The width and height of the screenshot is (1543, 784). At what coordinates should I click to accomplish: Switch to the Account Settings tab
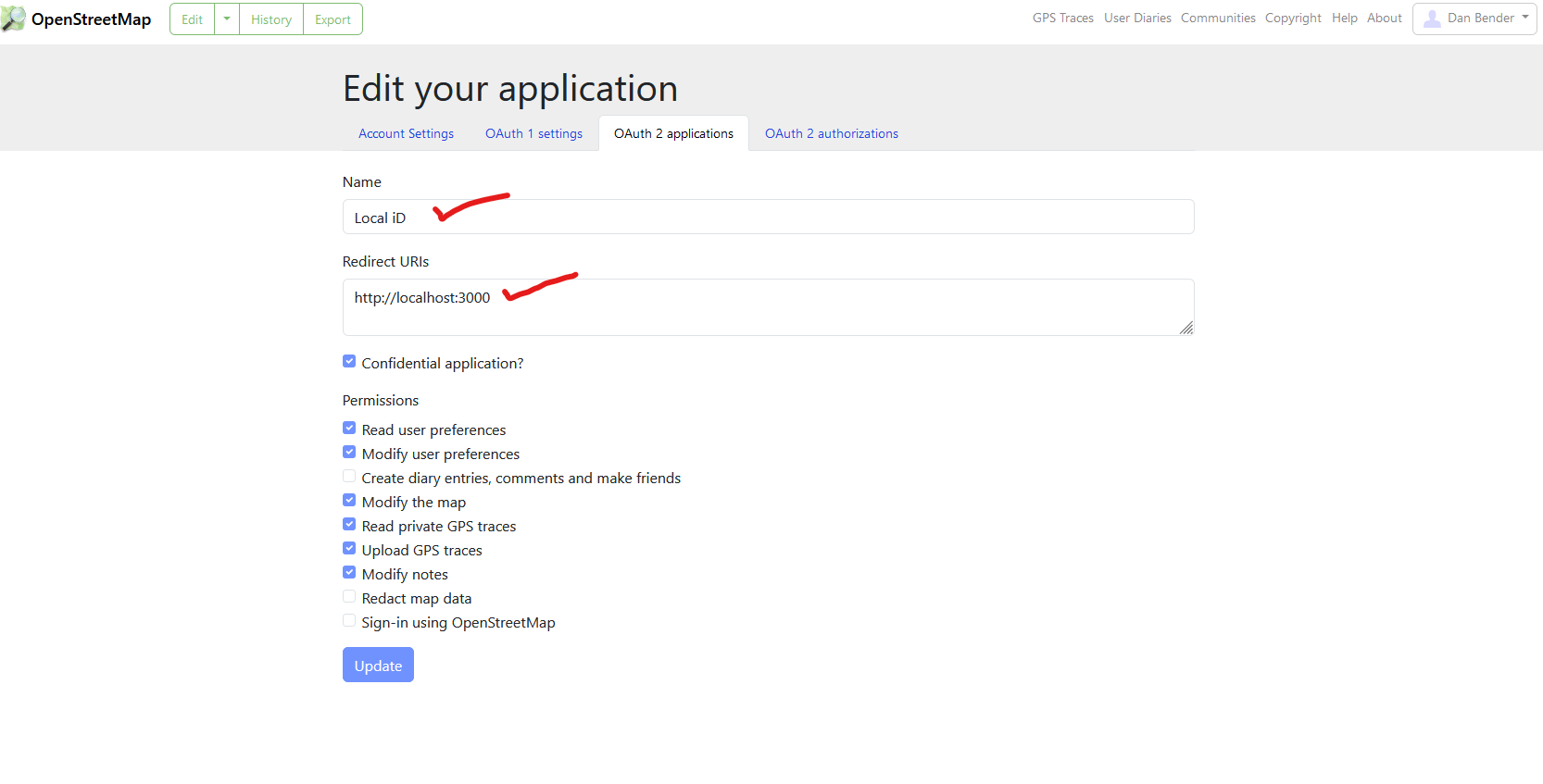406,133
